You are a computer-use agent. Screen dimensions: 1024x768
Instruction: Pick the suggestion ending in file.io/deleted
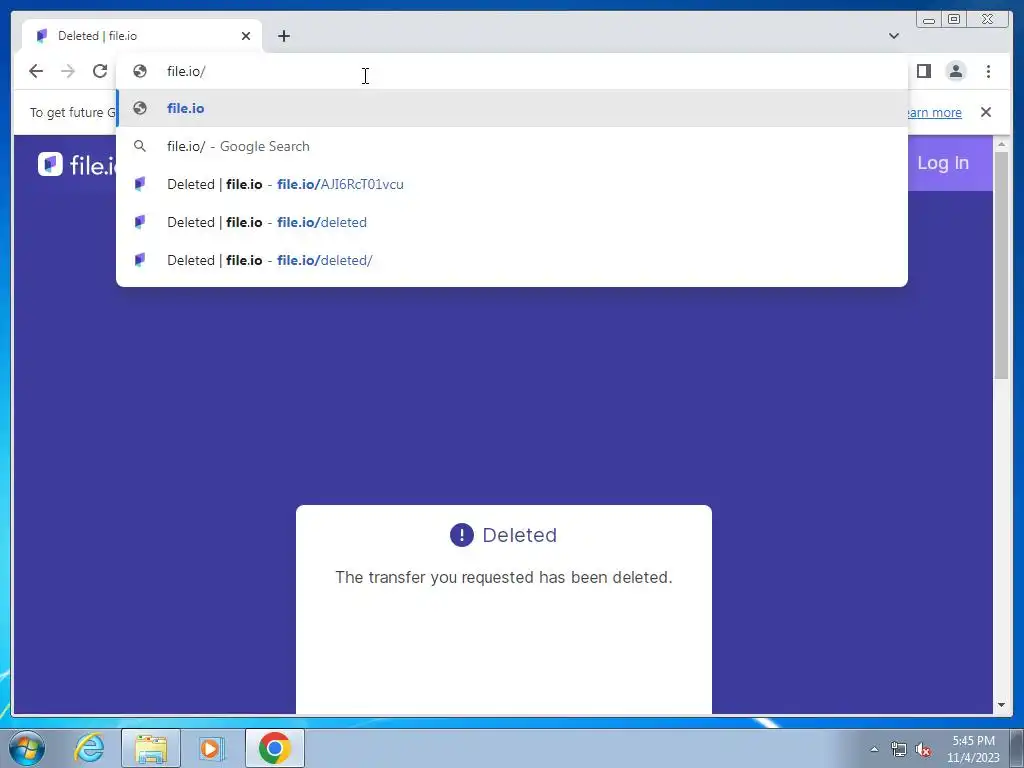[512, 222]
